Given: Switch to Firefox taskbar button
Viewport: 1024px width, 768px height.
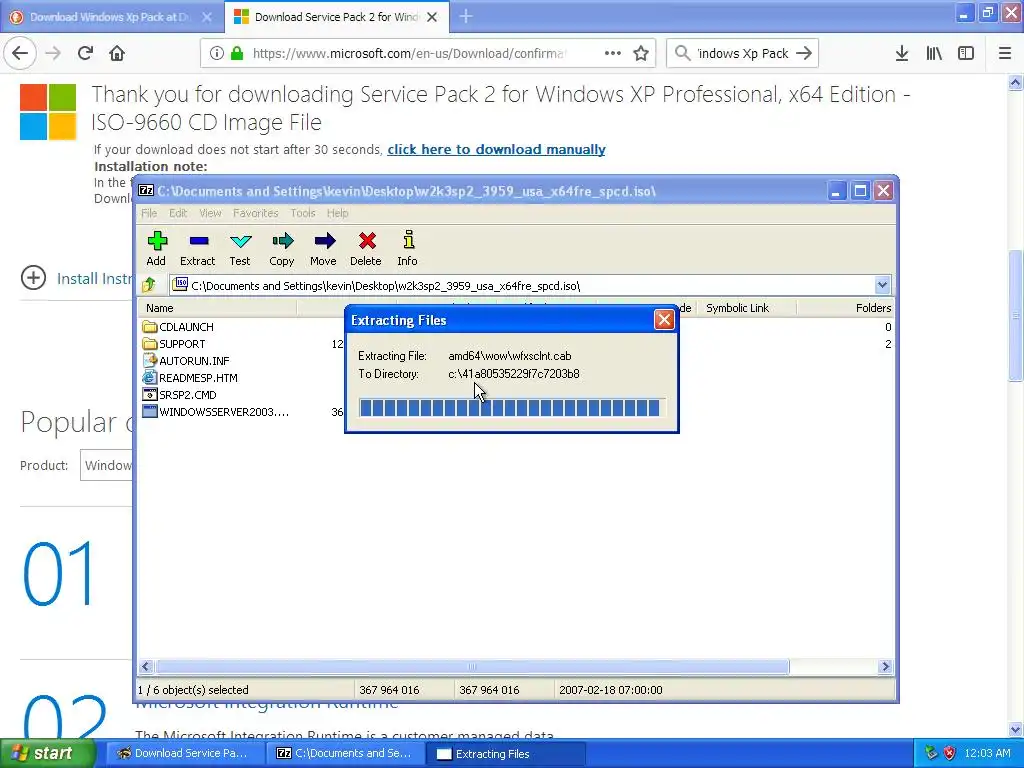Looking at the screenshot, I should [x=184, y=753].
